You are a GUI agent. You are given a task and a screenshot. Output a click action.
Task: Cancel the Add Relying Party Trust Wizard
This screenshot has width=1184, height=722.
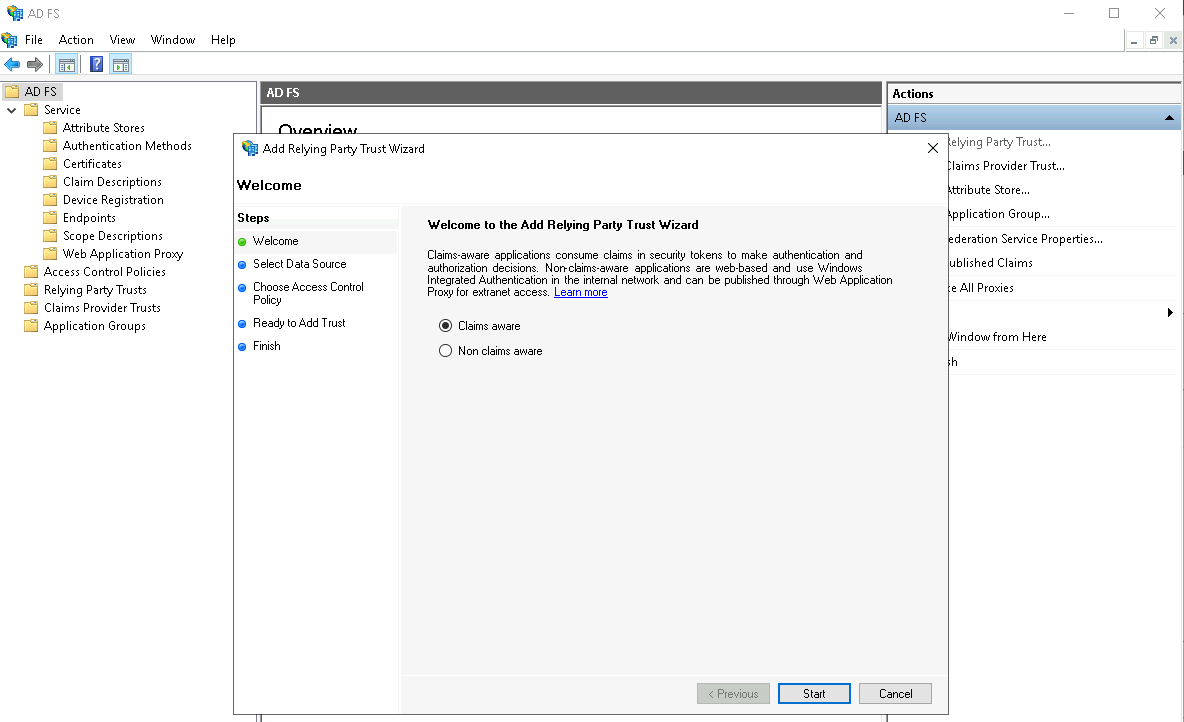click(x=895, y=694)
